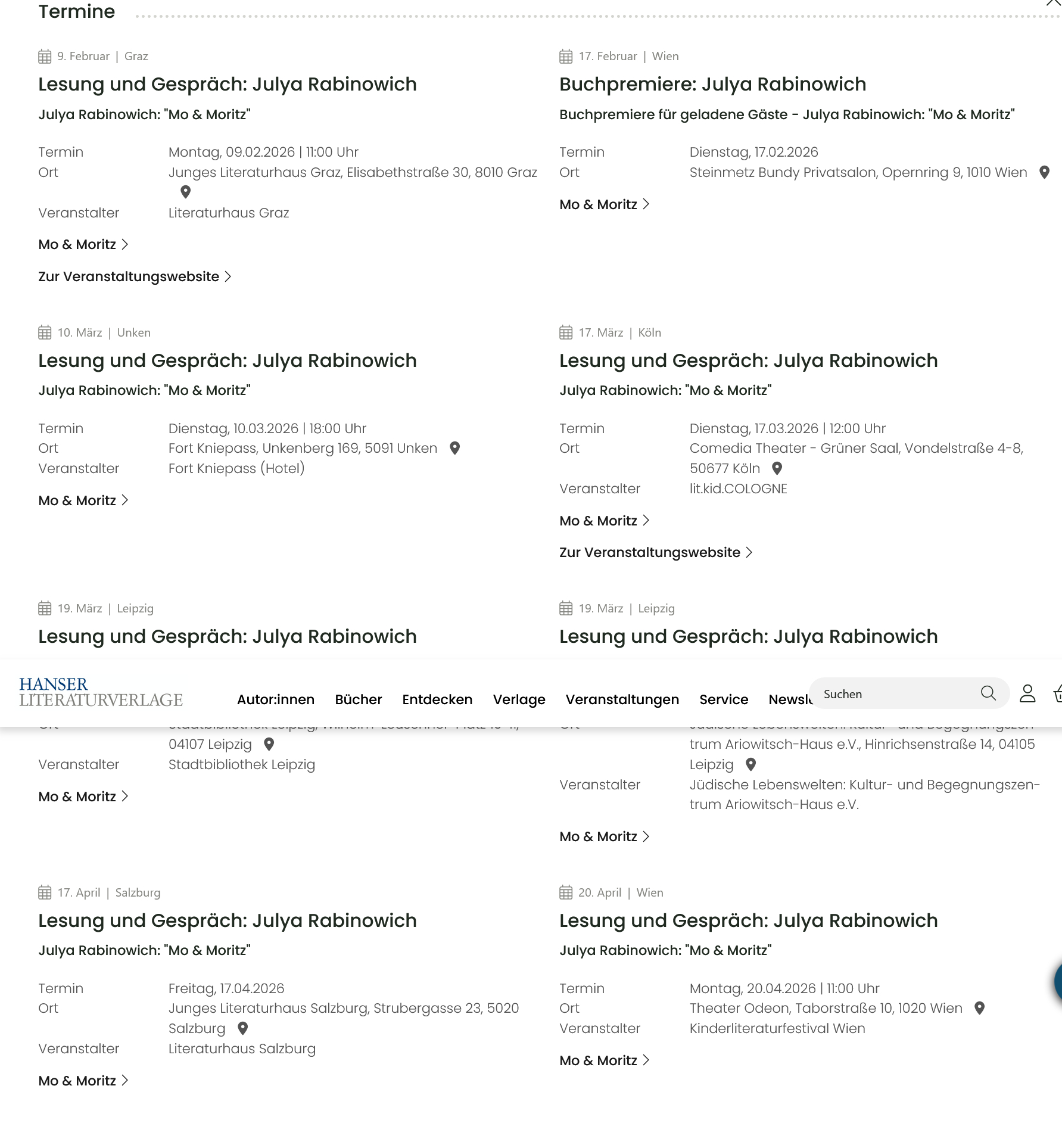Click map pin for Stadtbibliothek Leipzig address
The width and height of the screenshot is (1062, 1148).
coord(269,744)
